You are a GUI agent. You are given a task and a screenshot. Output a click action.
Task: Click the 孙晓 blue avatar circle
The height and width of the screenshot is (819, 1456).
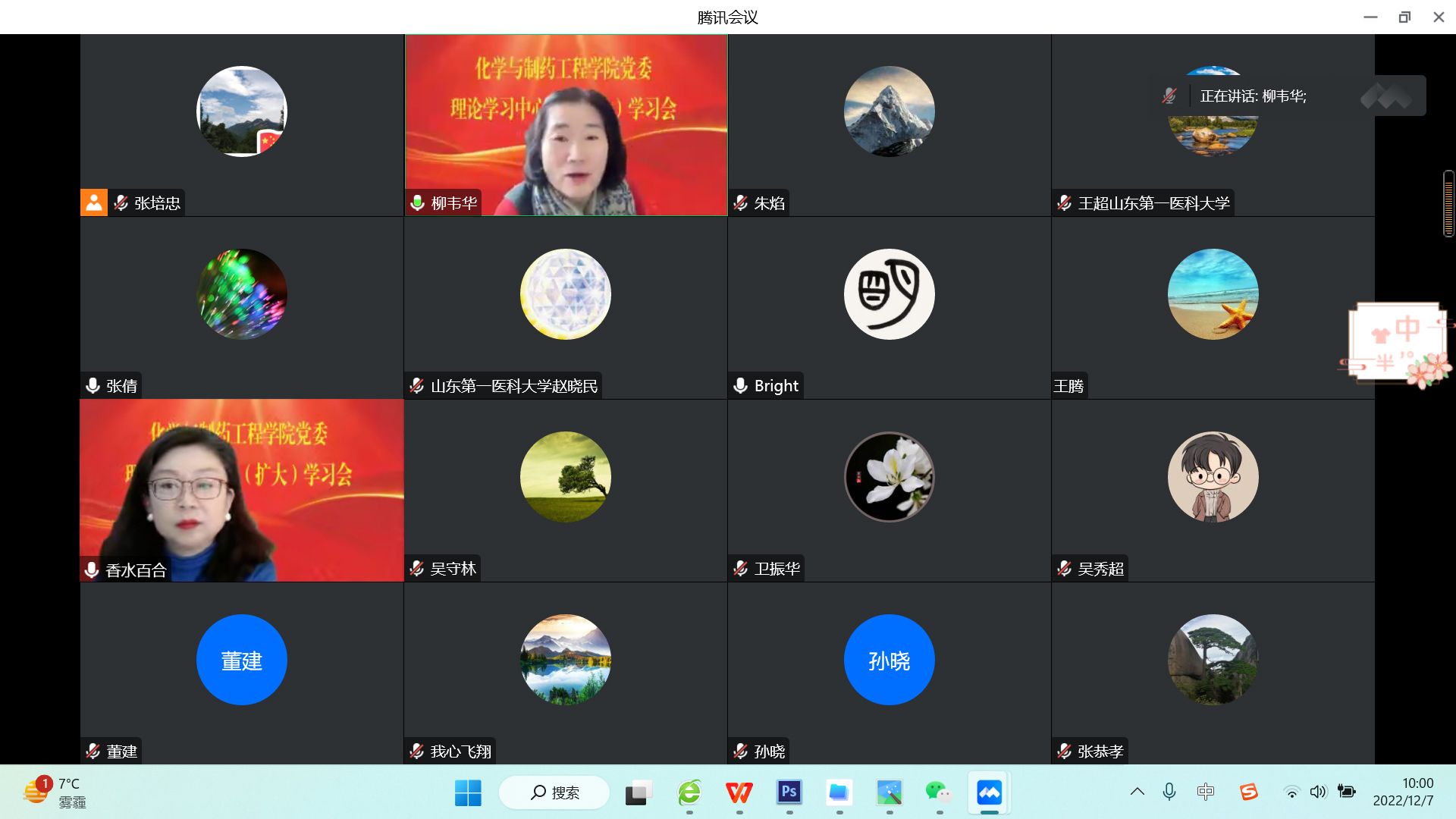coord(889,660)
